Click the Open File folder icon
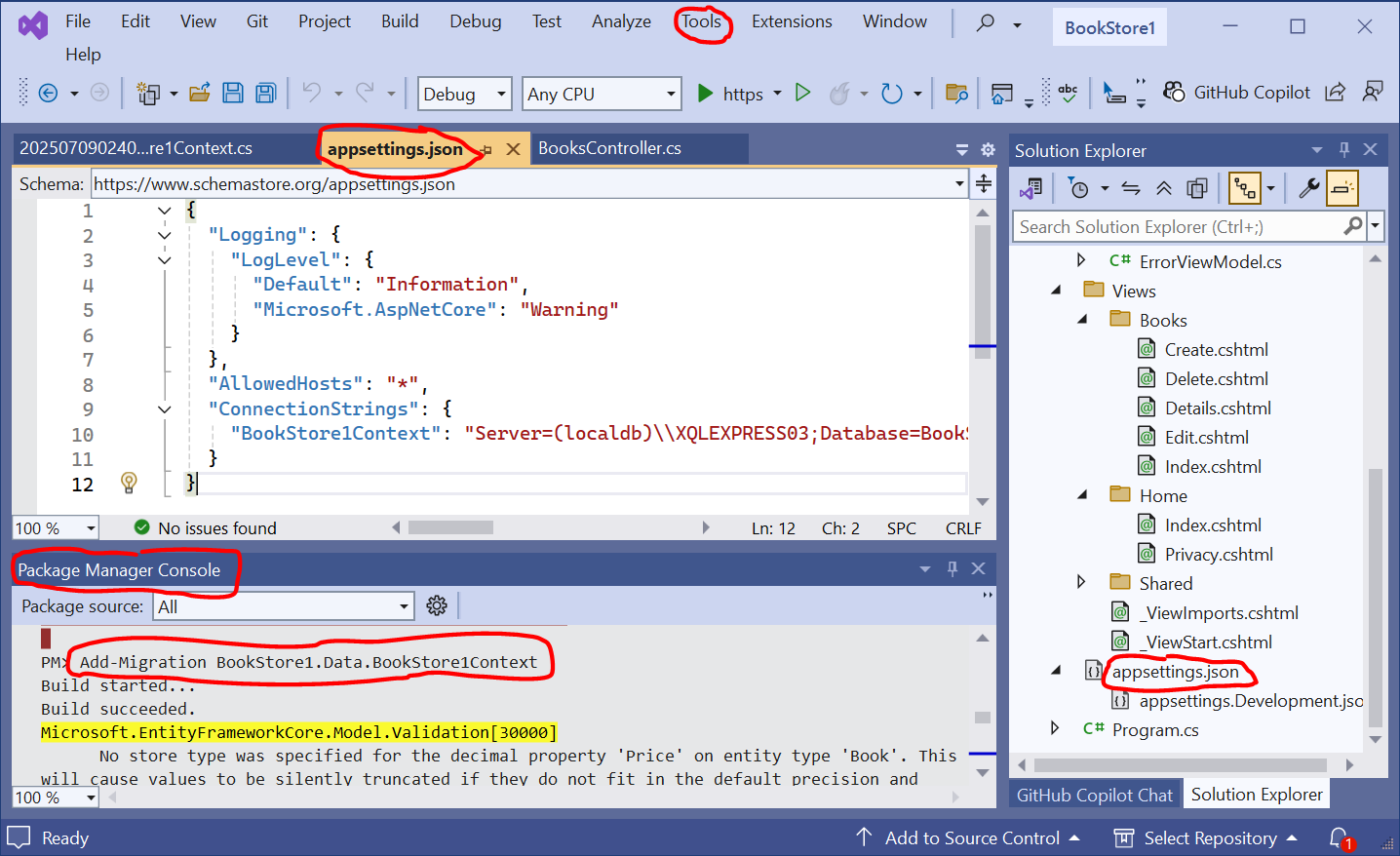 click(x=200, y=94)
